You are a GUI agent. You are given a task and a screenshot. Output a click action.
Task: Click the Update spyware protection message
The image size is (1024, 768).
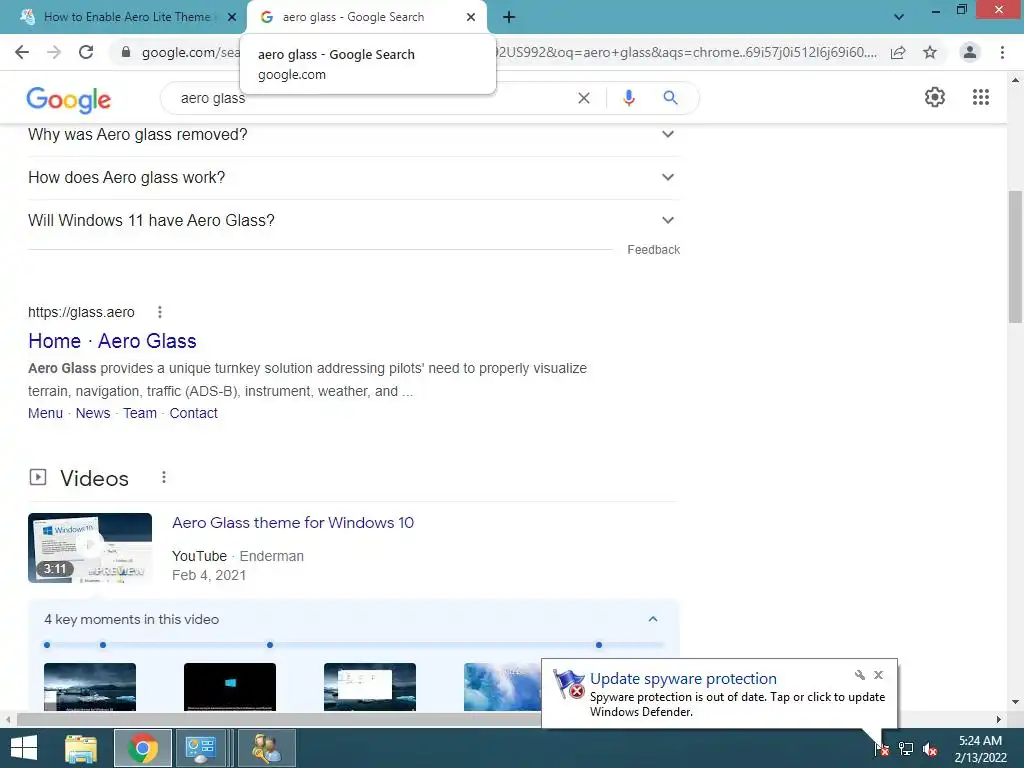737,704
